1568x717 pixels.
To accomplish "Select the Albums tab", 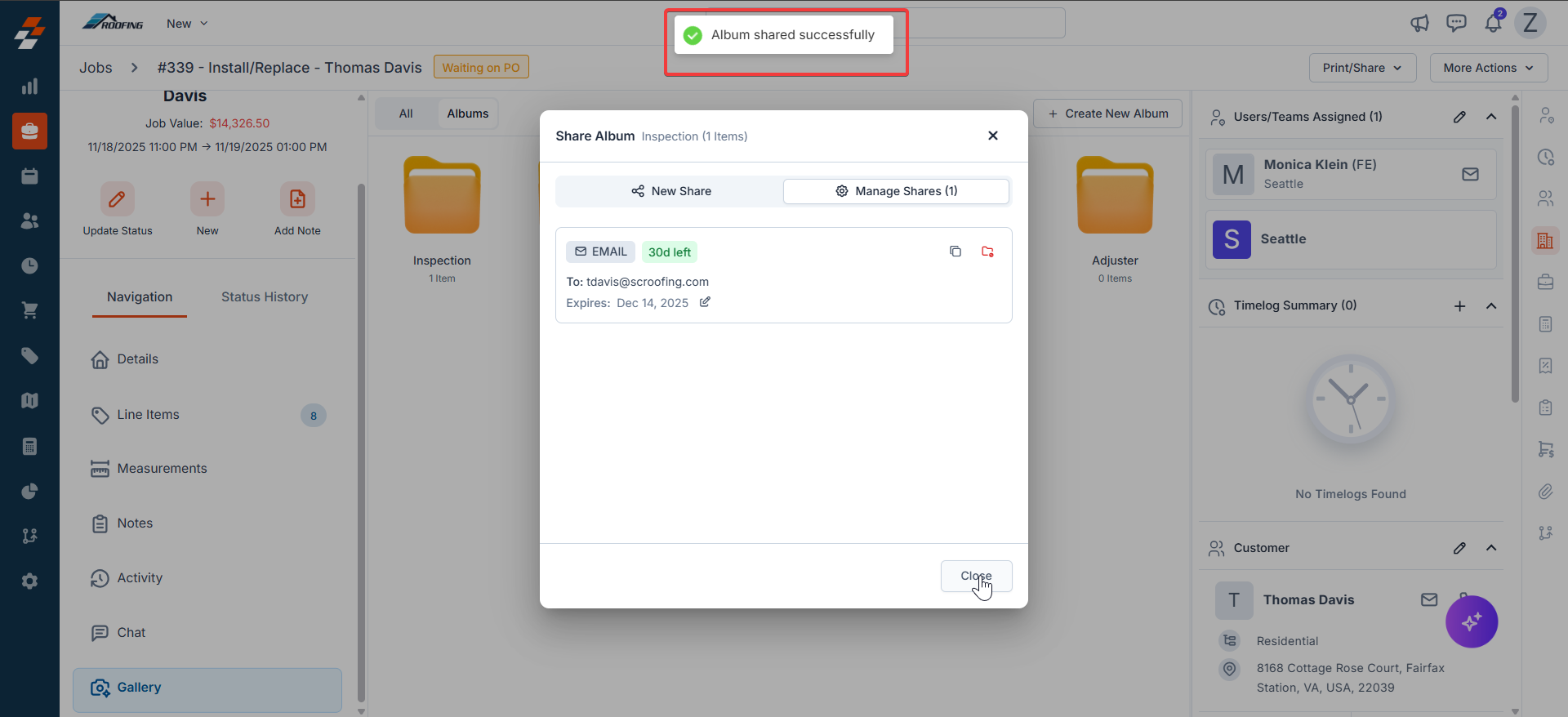I will (x=468, y=114).
